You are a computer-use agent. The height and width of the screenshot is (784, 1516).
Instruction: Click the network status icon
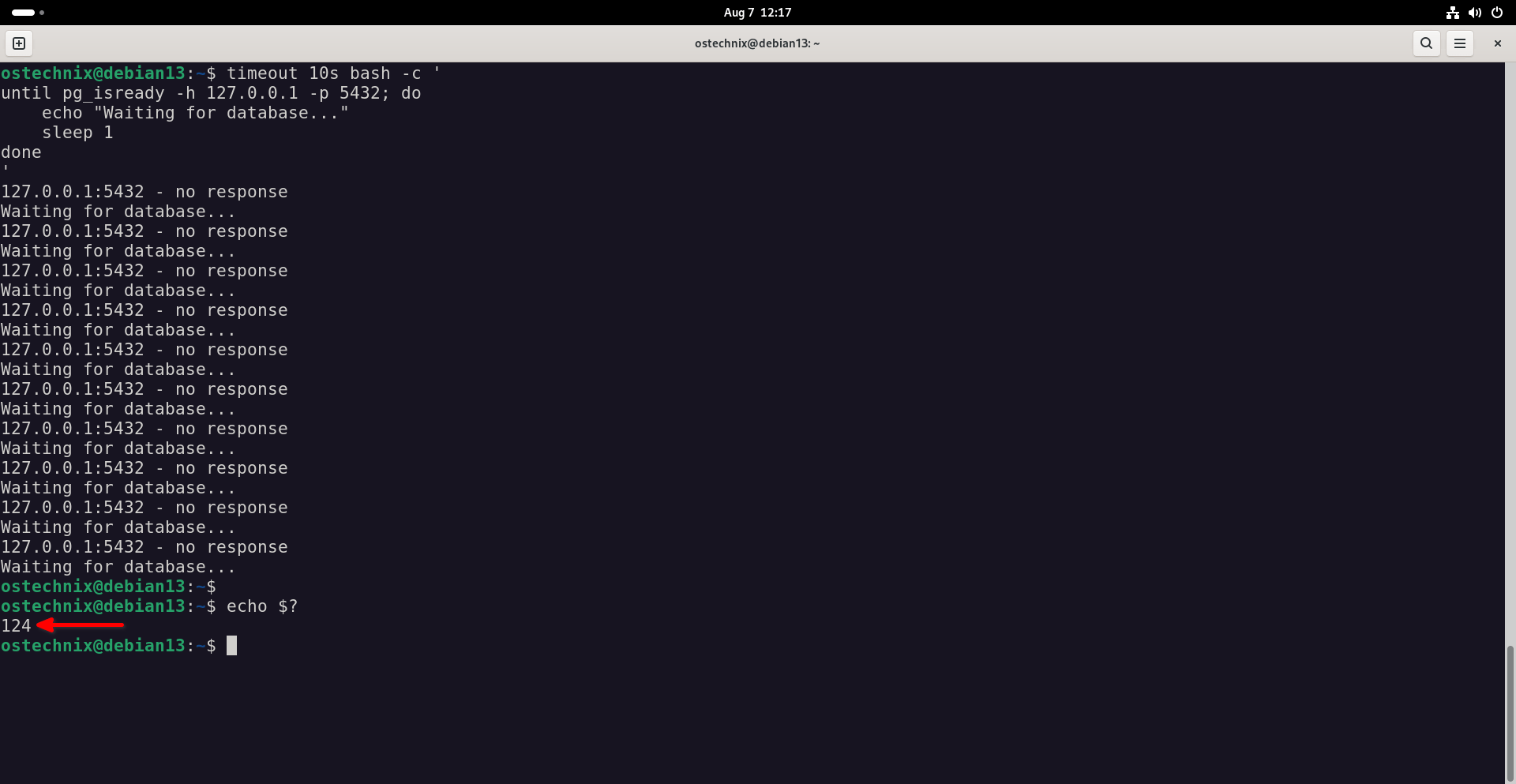1452,13
